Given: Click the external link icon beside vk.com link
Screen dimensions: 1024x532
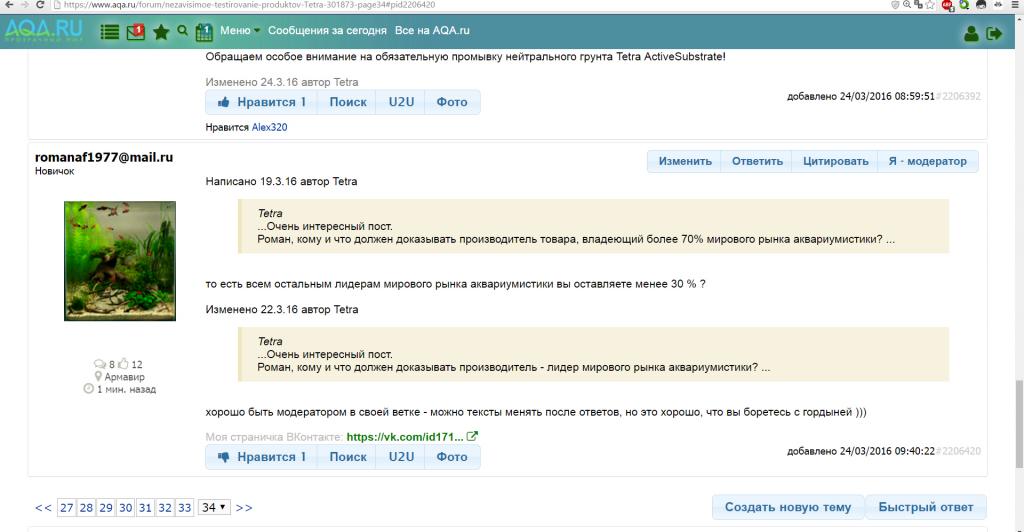Looking at the screenshot, I should click(472, 436).
